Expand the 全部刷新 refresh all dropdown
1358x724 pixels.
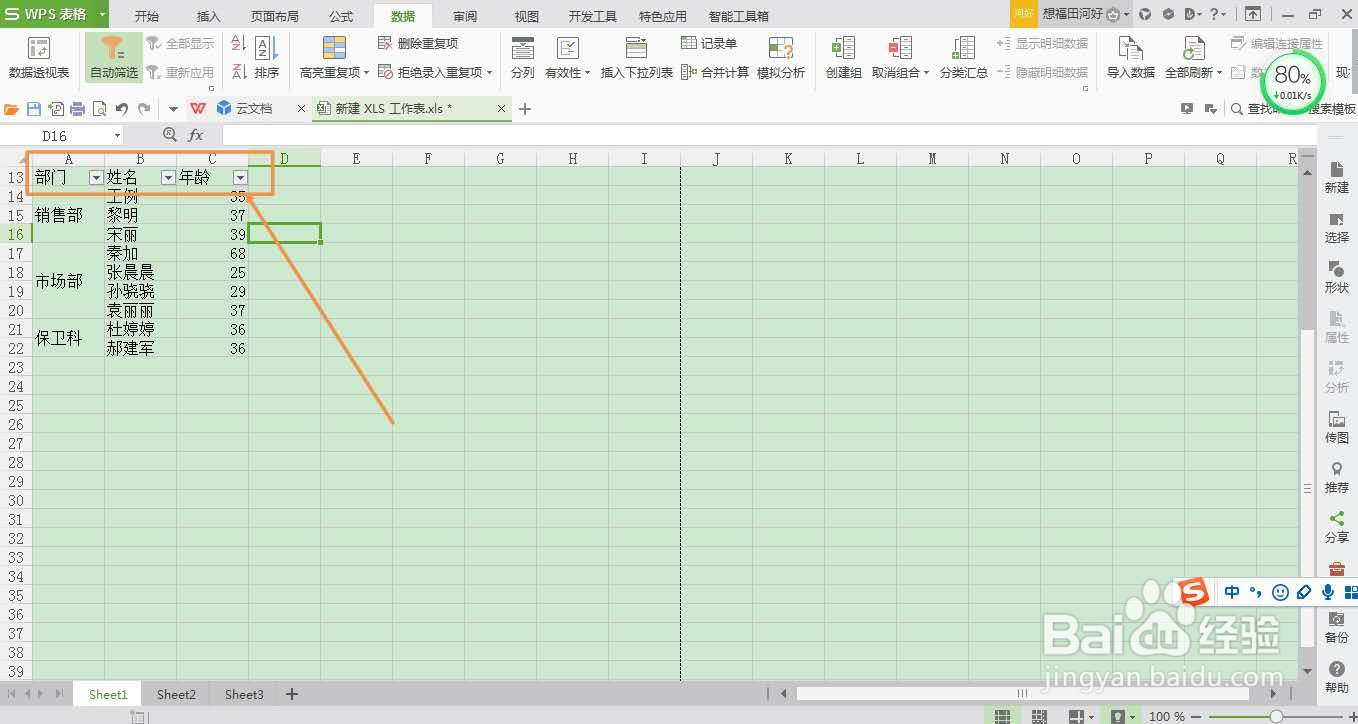click(x=1220, y=73)
